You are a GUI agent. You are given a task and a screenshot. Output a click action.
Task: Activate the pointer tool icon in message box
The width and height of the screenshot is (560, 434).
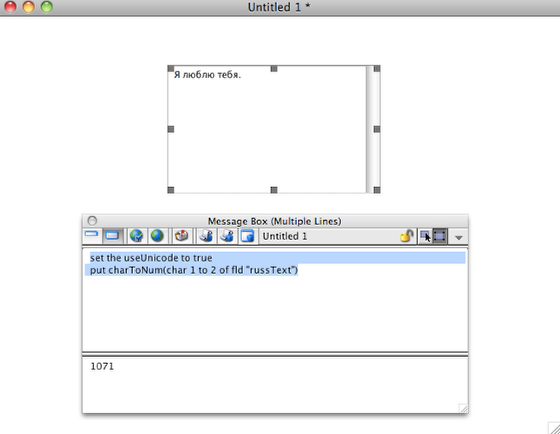tap(425, 236)
